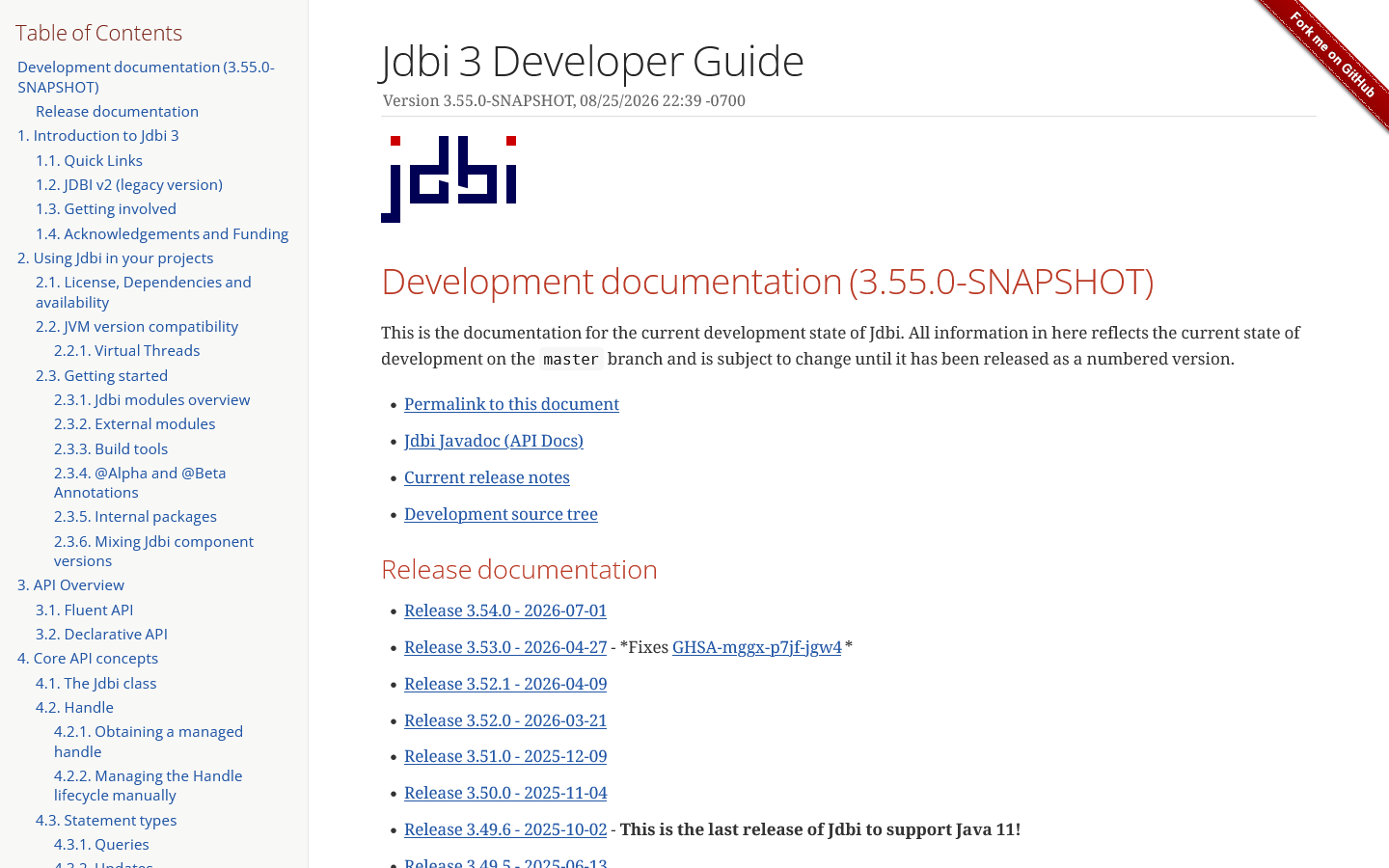1389x868 pixels.
Task: Click the Version 3.55.0-SNAPSHOT date line
Action: coord(564,101)
